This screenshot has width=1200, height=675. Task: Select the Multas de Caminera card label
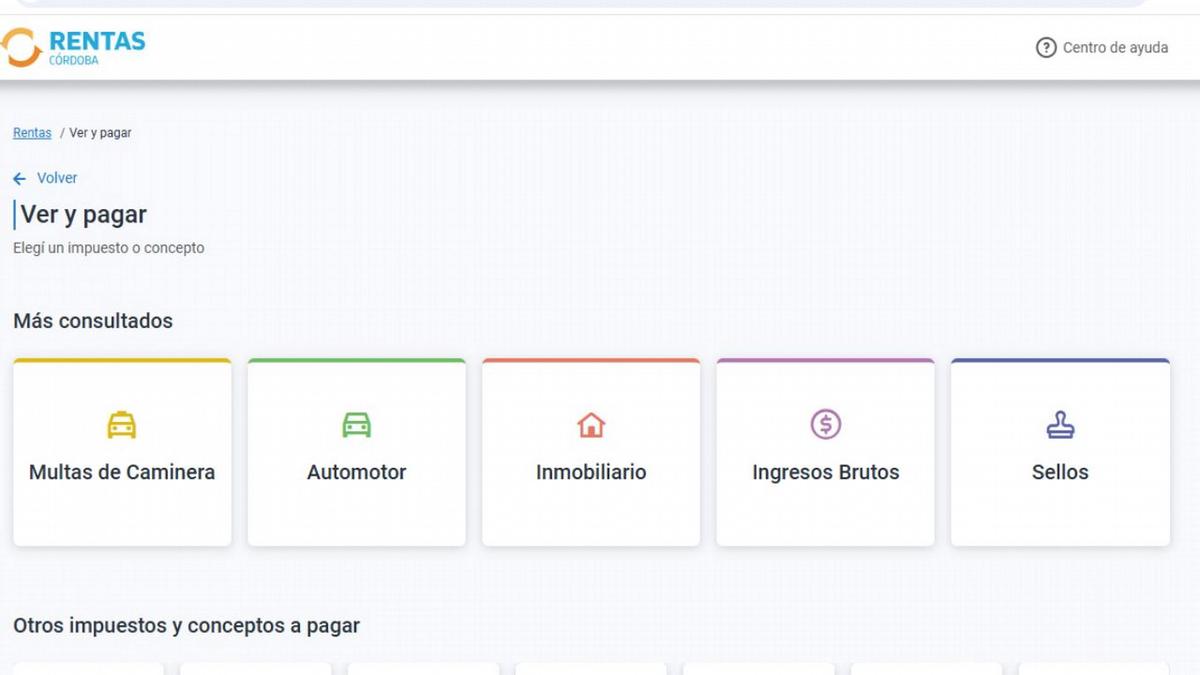coord(122,472)
